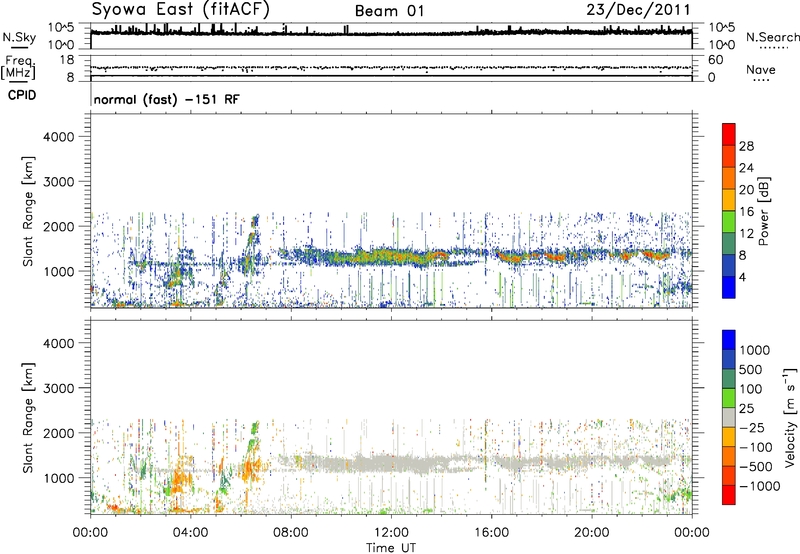Click the '12:00' time axis label
The image size is (800, 554).
391,533
